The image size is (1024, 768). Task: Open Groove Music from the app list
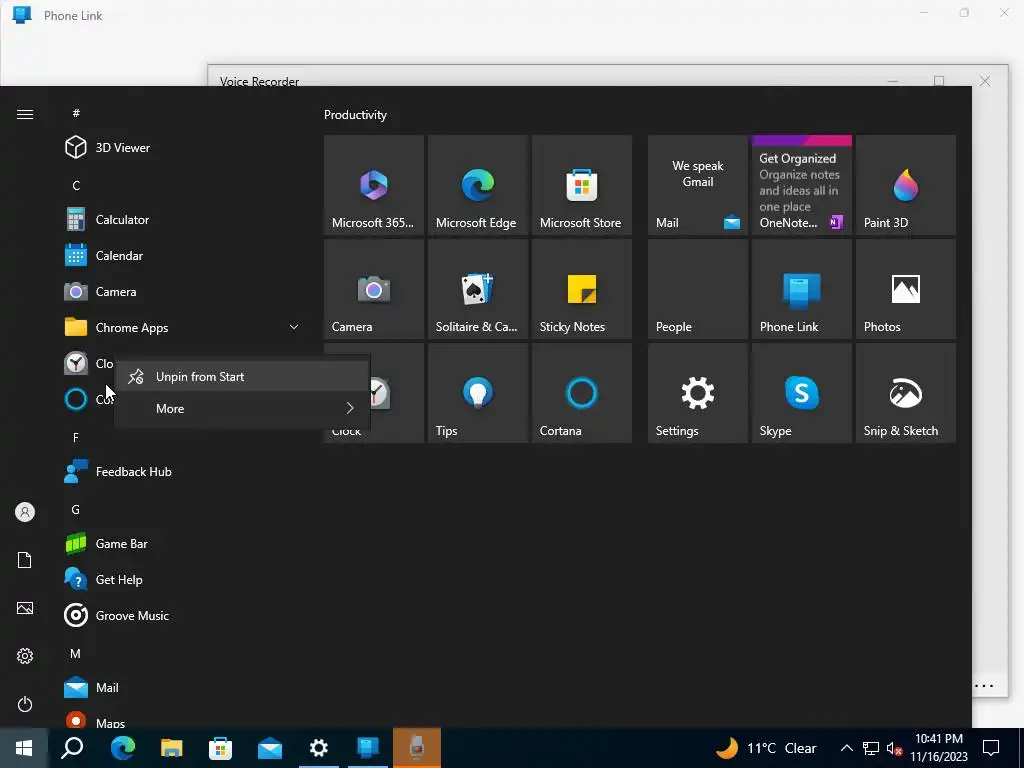coord(183,615)
